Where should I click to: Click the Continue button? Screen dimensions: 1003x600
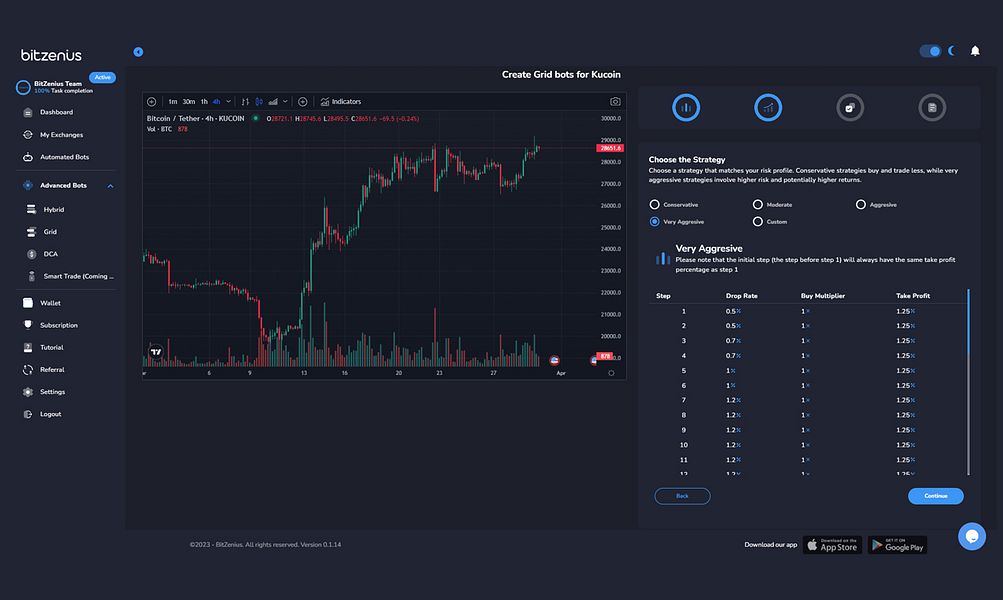[935, 496]
